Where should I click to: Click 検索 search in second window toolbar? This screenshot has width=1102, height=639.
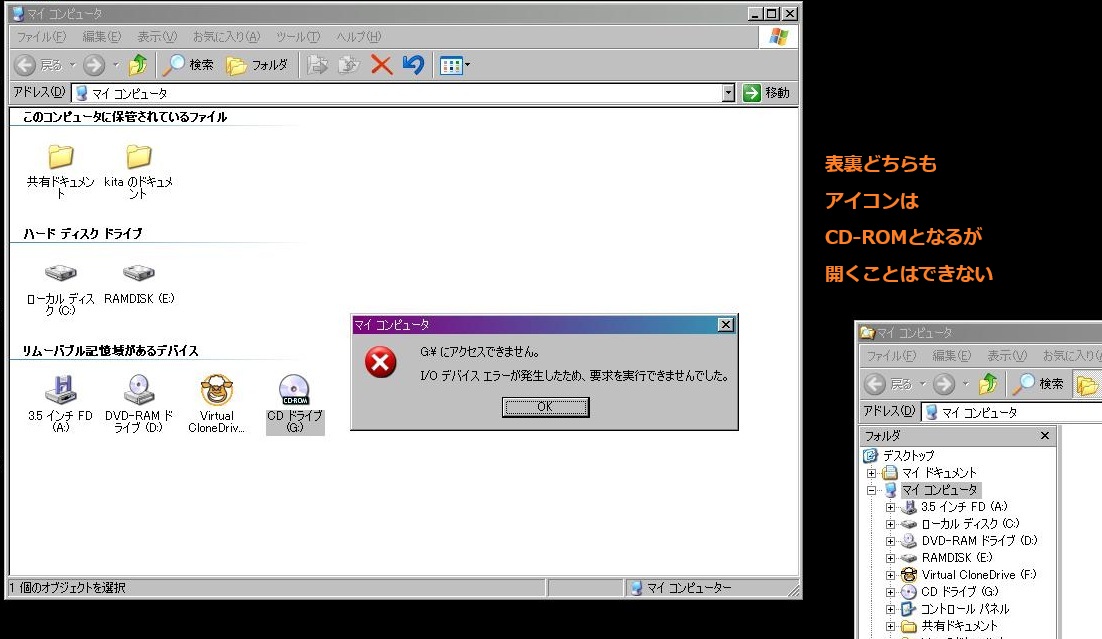pyautogui.click(x=1038, y=384)
